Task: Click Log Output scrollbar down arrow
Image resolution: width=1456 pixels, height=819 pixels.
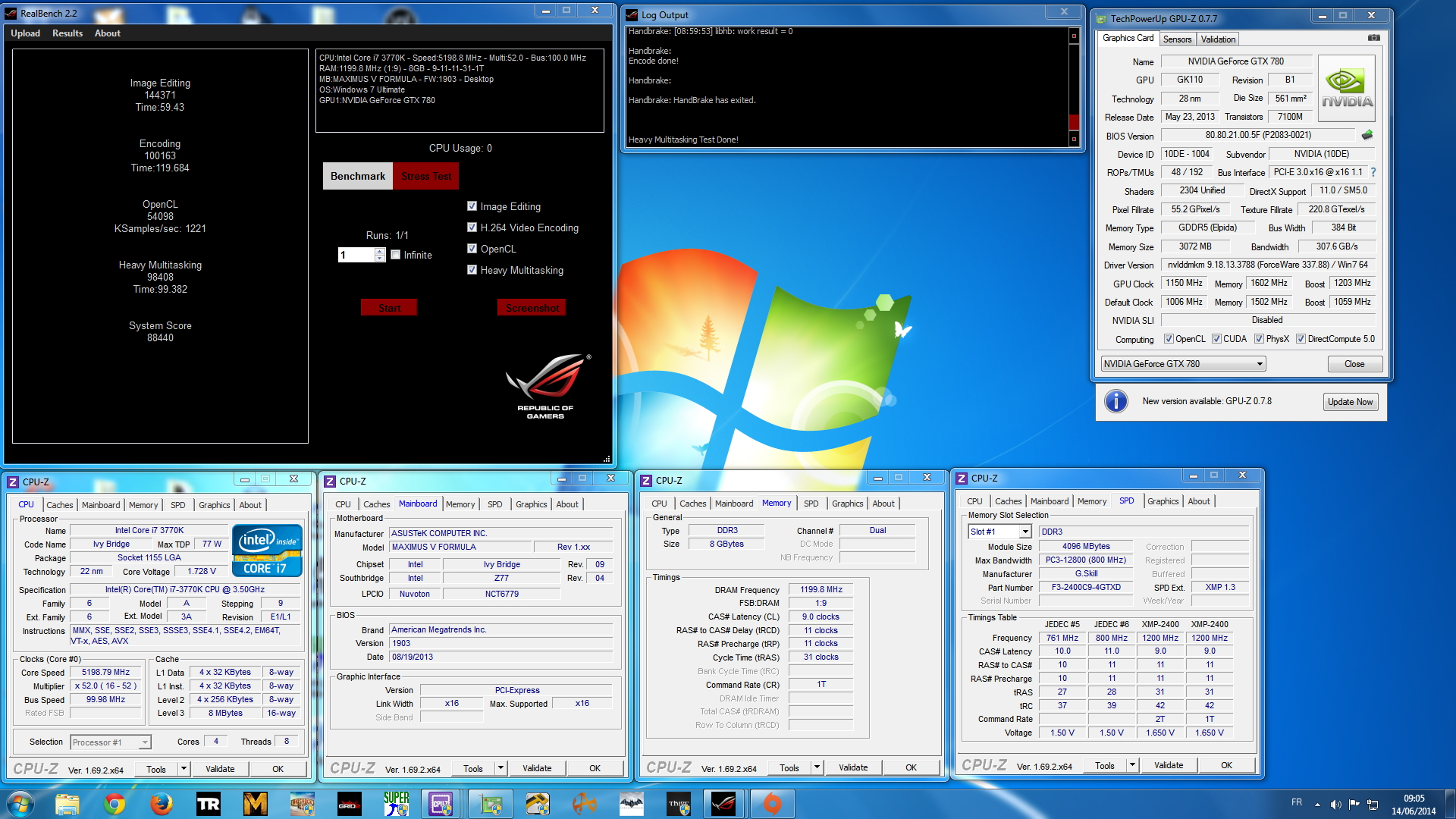Action: [1074, 140]
